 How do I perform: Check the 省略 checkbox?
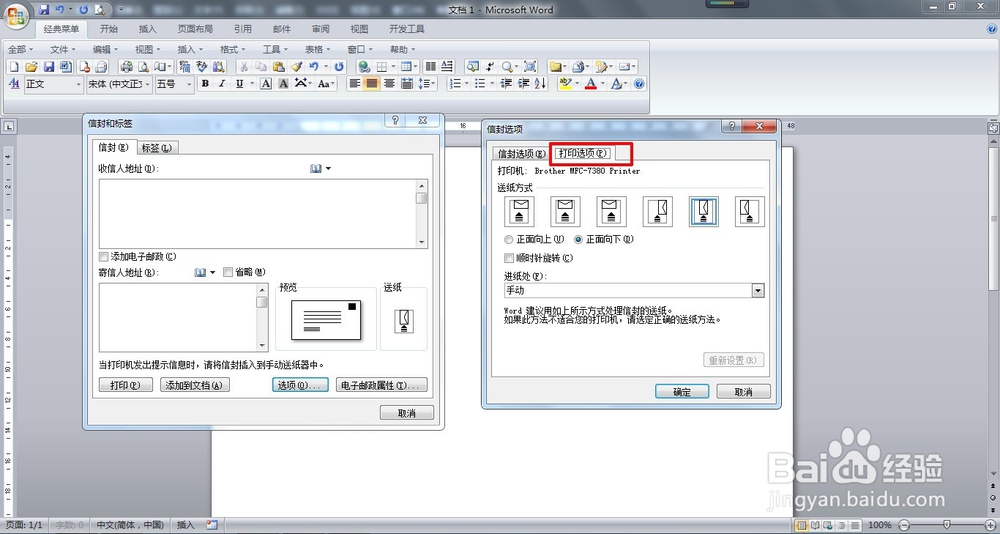pyautogui.click(x=228, y=272)
